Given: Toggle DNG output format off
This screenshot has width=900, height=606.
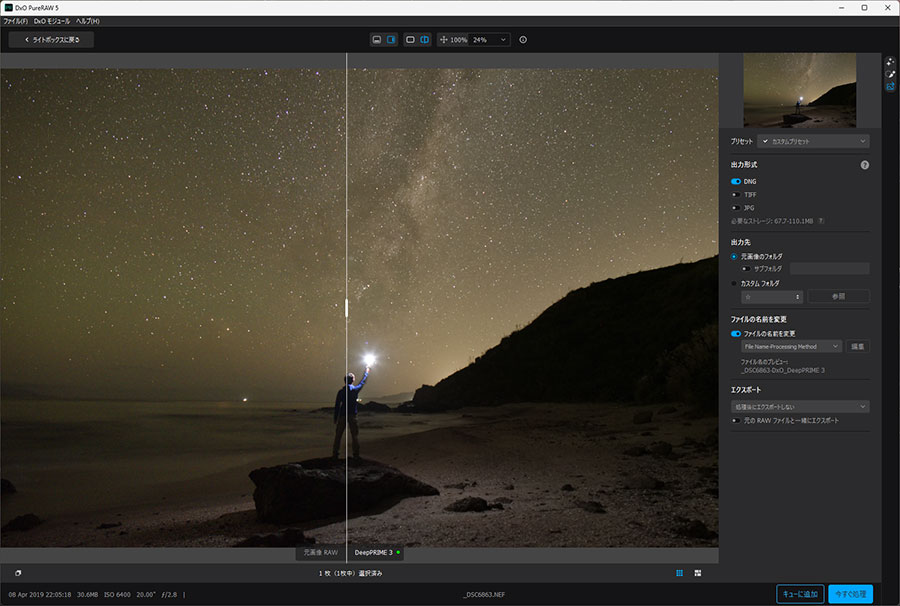Looking at the screenshot, I should click(x=736, y=181).
